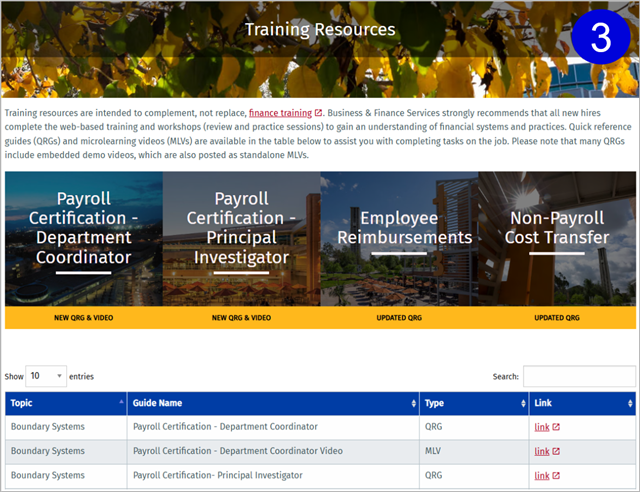Click UPDATED QRG under Employee Reimbursements

[399, 318]
